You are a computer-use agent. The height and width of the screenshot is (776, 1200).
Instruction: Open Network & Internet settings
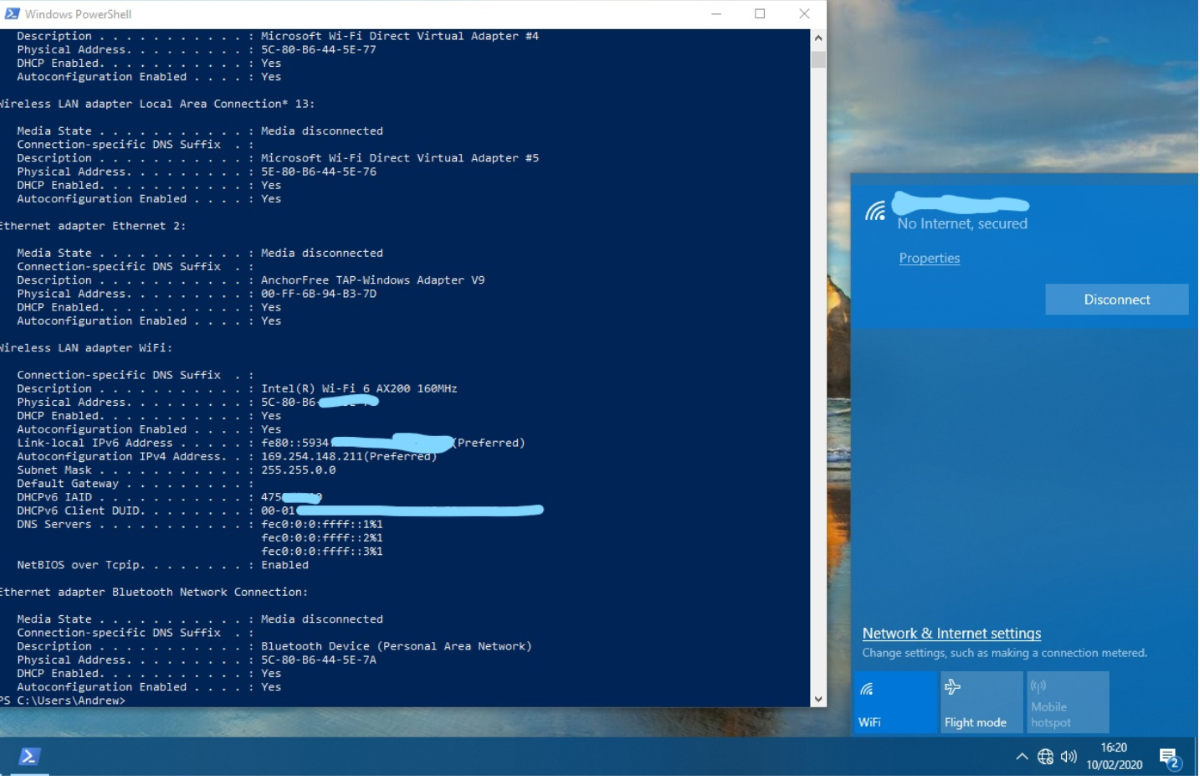click(x=951, y=633)
